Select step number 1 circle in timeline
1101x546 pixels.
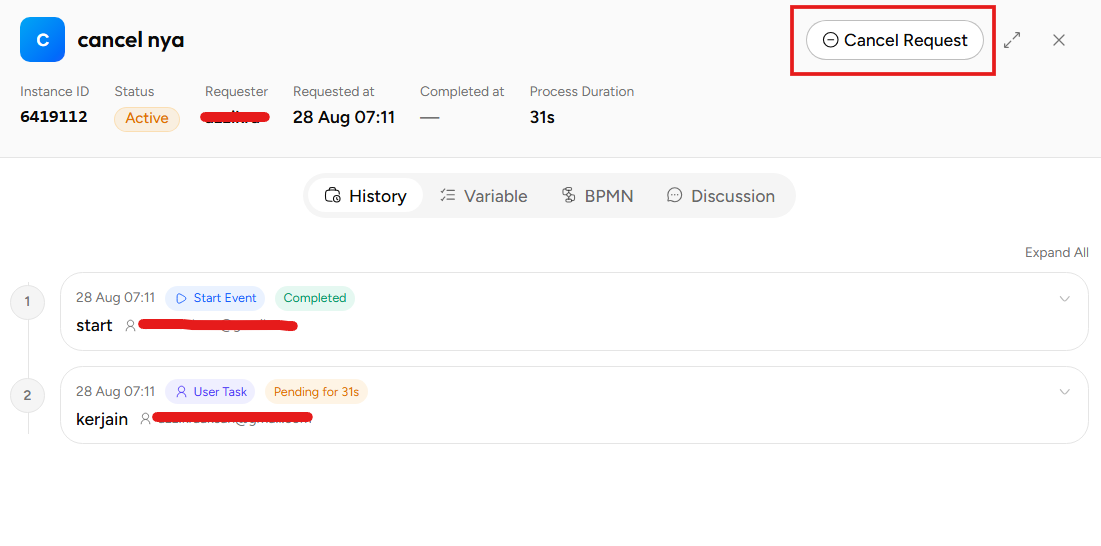(x=27, y=302)
